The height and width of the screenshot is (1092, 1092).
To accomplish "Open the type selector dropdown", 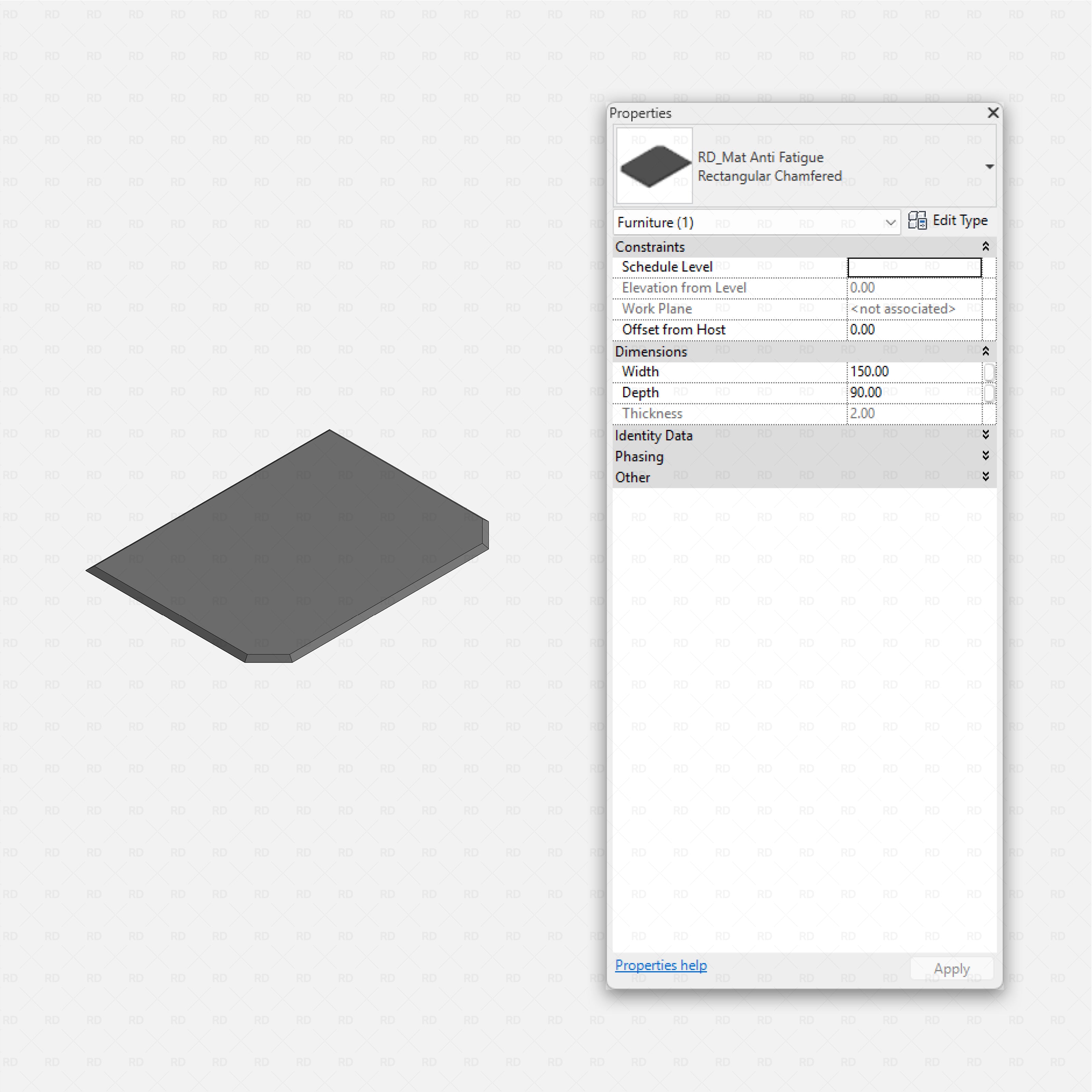I will (x=990, y=166).
